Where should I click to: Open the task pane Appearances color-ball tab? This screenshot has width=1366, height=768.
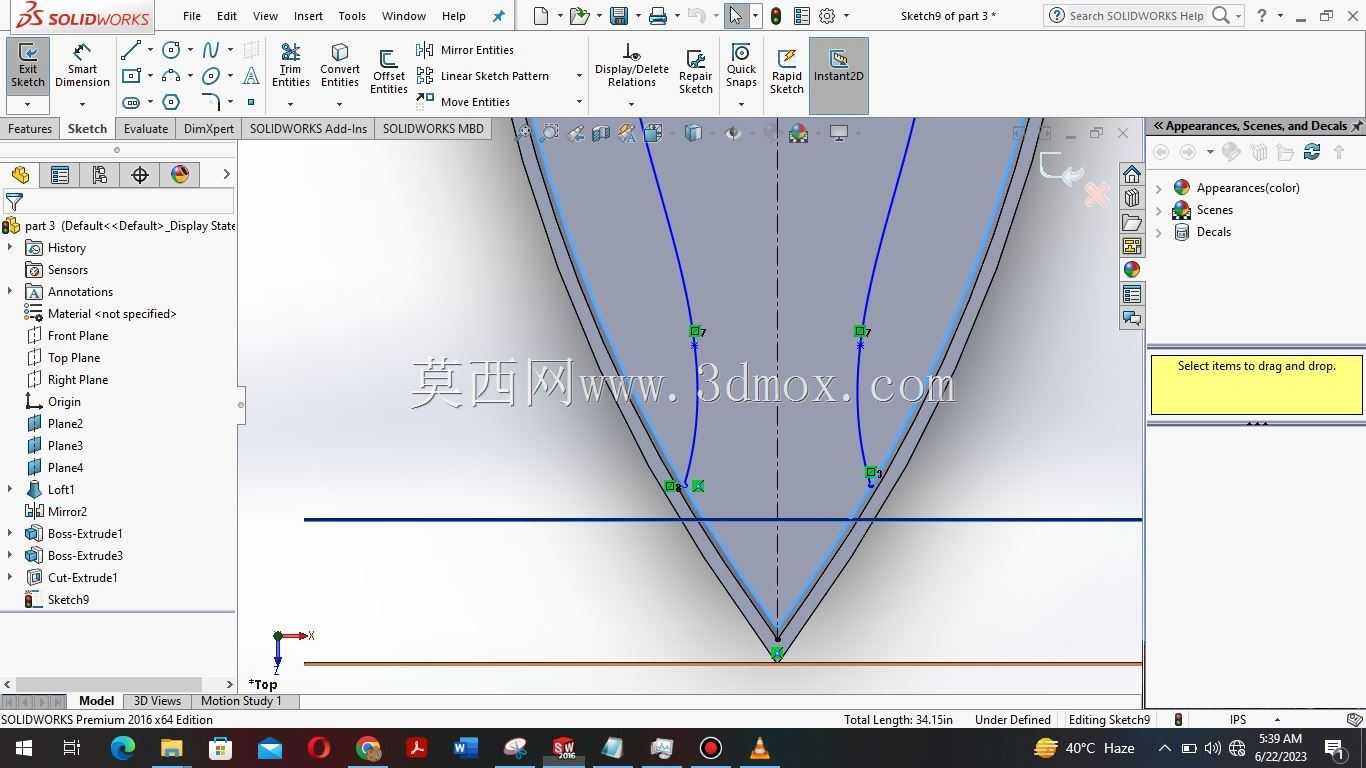pos(1132,270)
